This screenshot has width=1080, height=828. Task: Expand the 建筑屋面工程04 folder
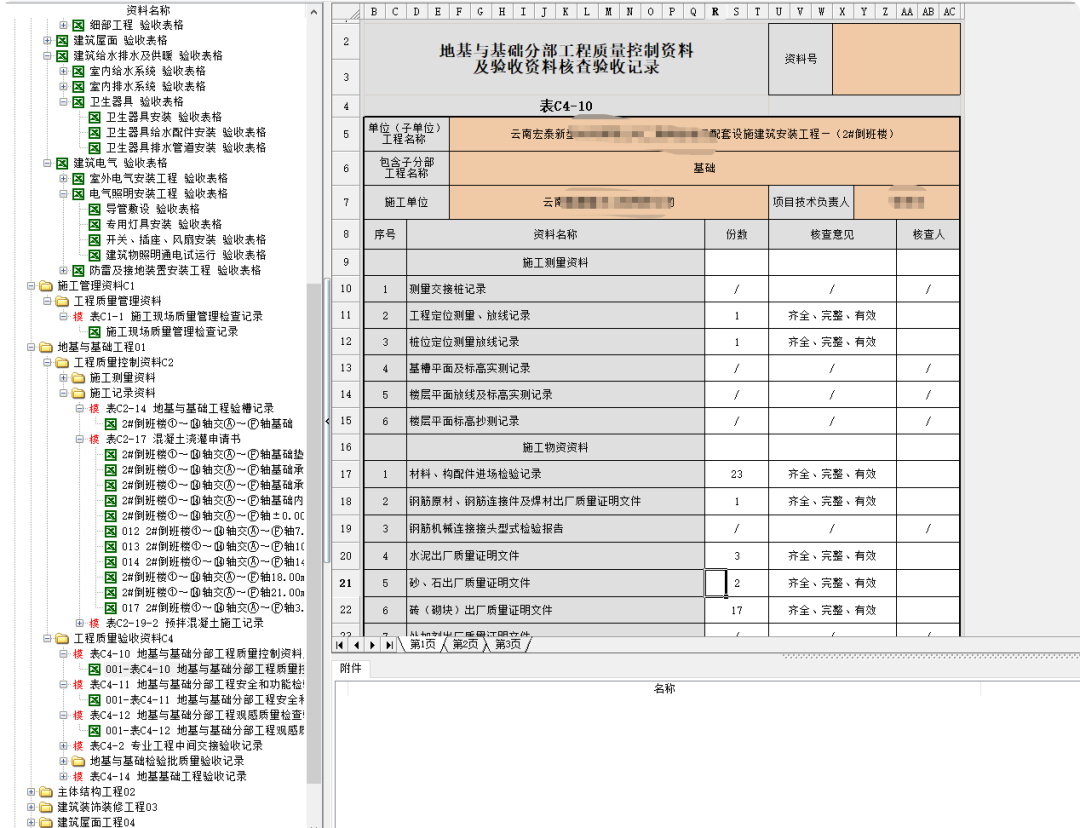[x=31, y=822]
